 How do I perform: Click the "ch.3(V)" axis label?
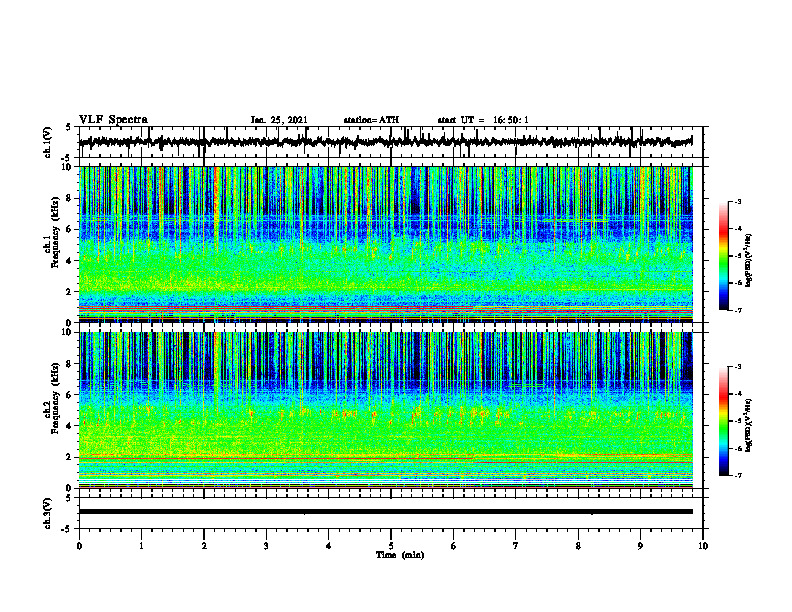[x=48, y=513]
